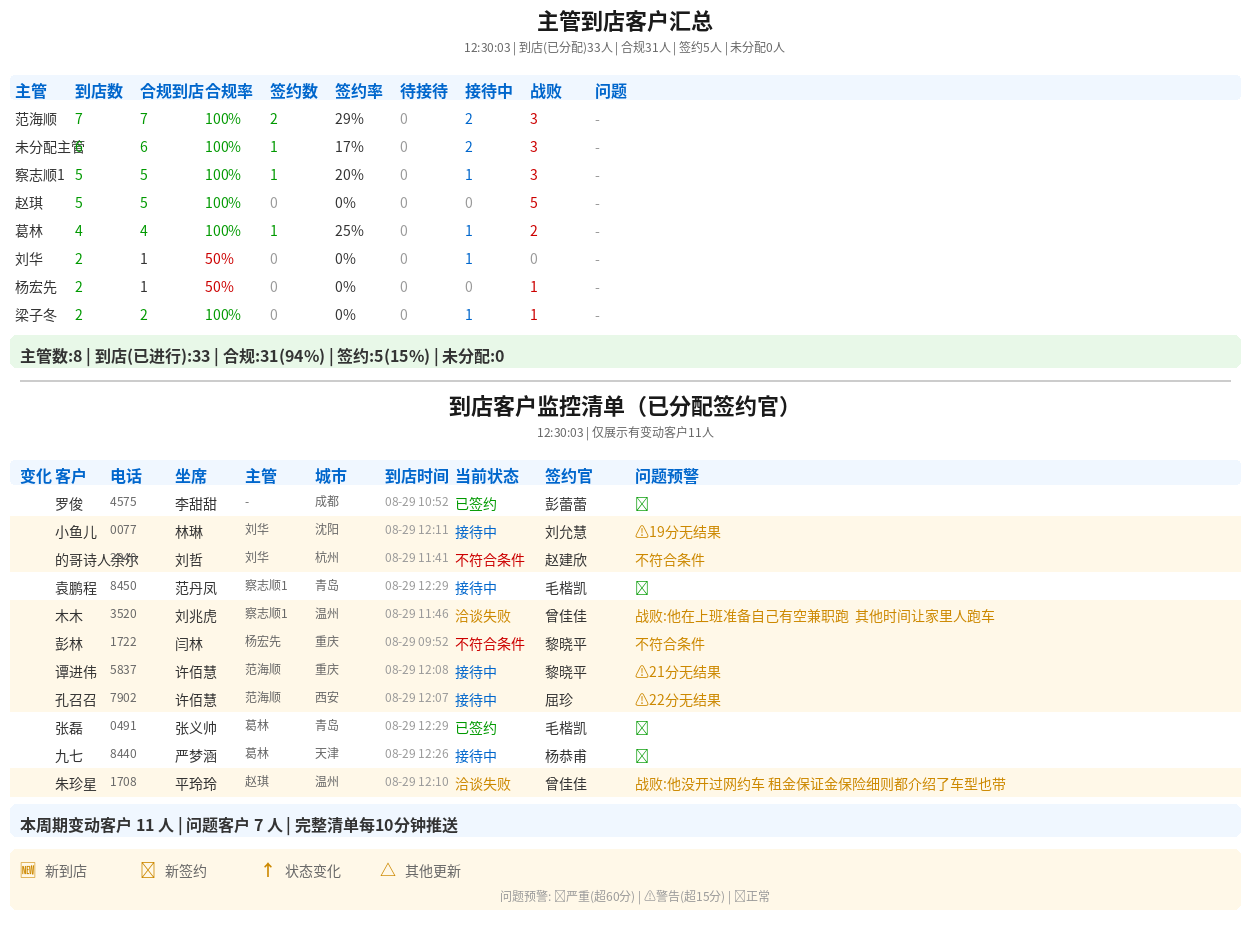Viewport: 1250px width, 952px height.
Task: Click customer name 小鱼儿
Action: 76,532
